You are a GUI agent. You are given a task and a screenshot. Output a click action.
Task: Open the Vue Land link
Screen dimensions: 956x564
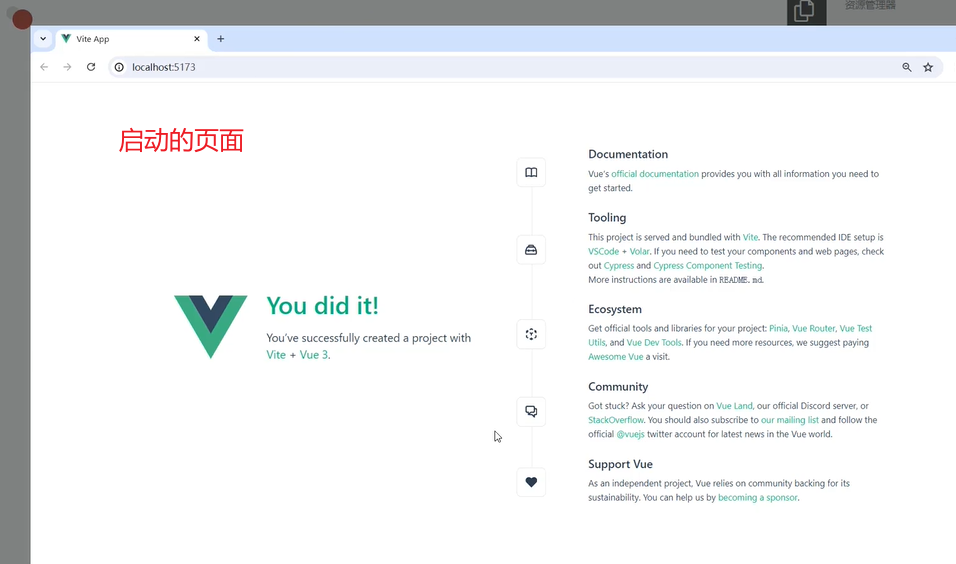pyautogui.click(x=734, y=406)
